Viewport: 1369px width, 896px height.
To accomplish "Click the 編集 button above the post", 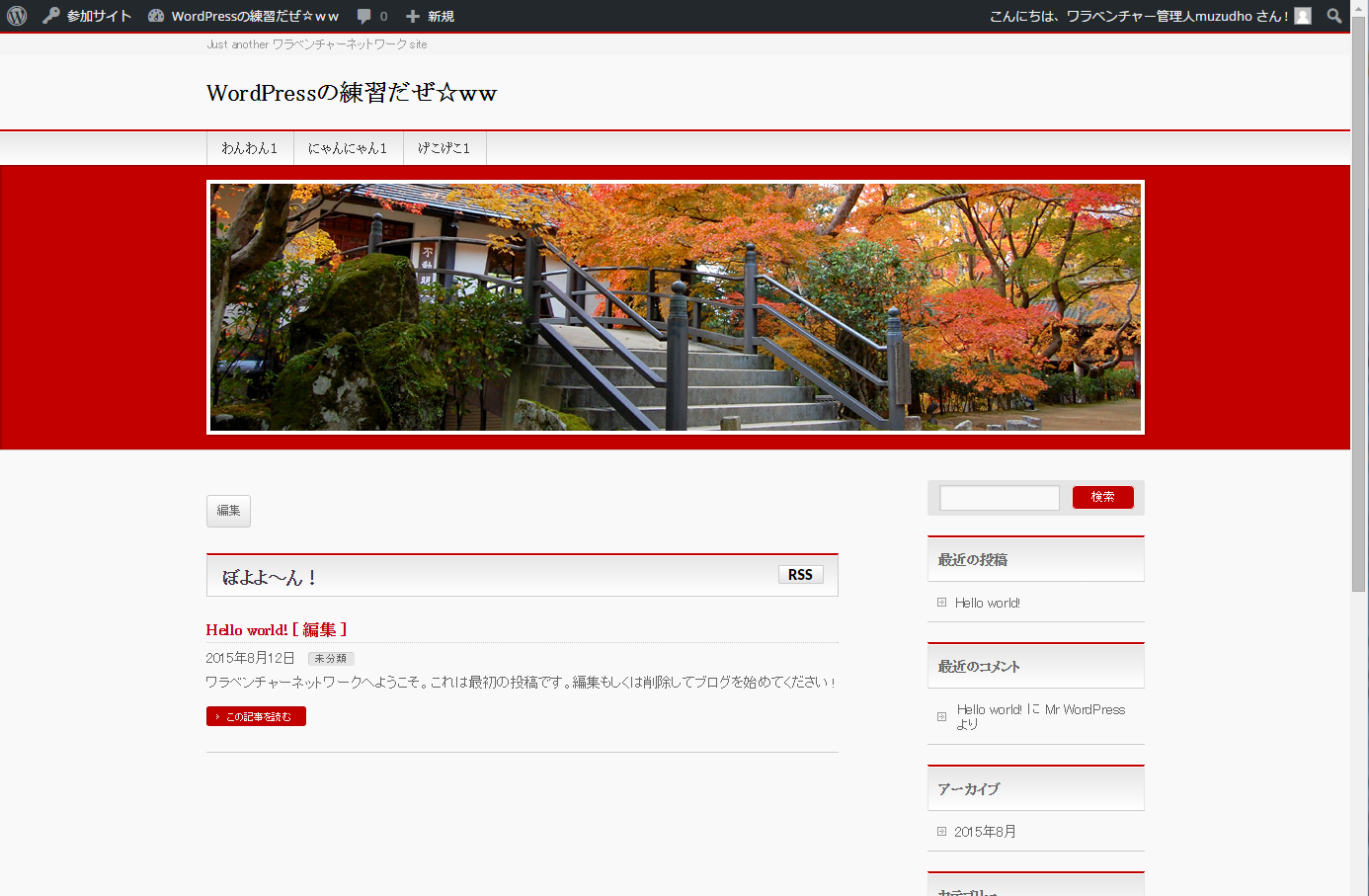I will point(228,511).
